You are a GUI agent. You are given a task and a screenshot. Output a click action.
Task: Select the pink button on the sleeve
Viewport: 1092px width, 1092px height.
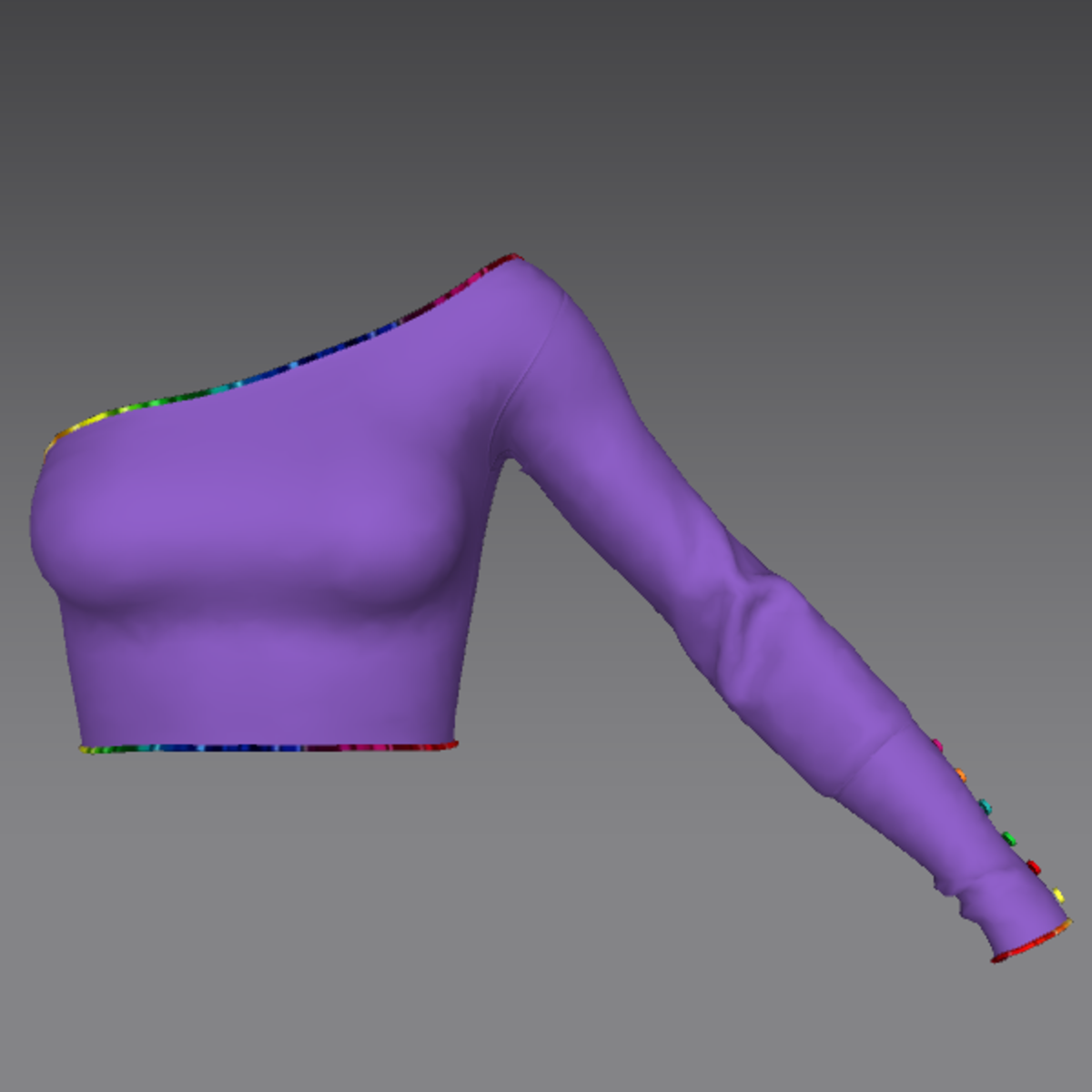click(937, 746)
